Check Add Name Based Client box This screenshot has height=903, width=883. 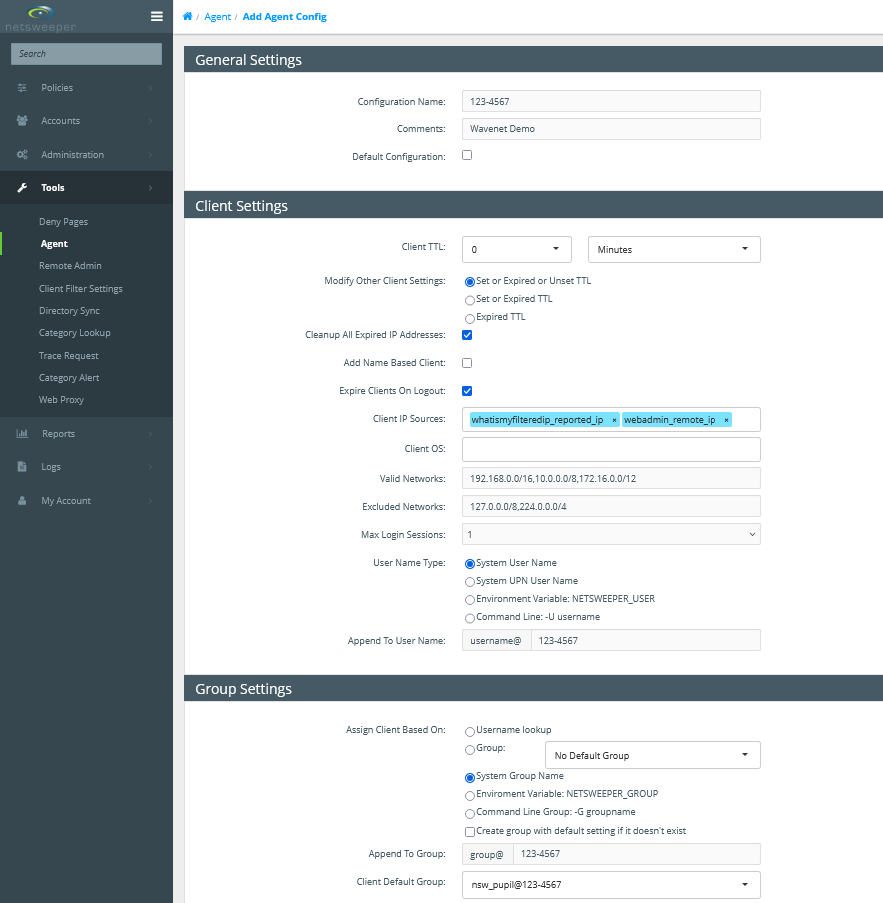[467, 363]
